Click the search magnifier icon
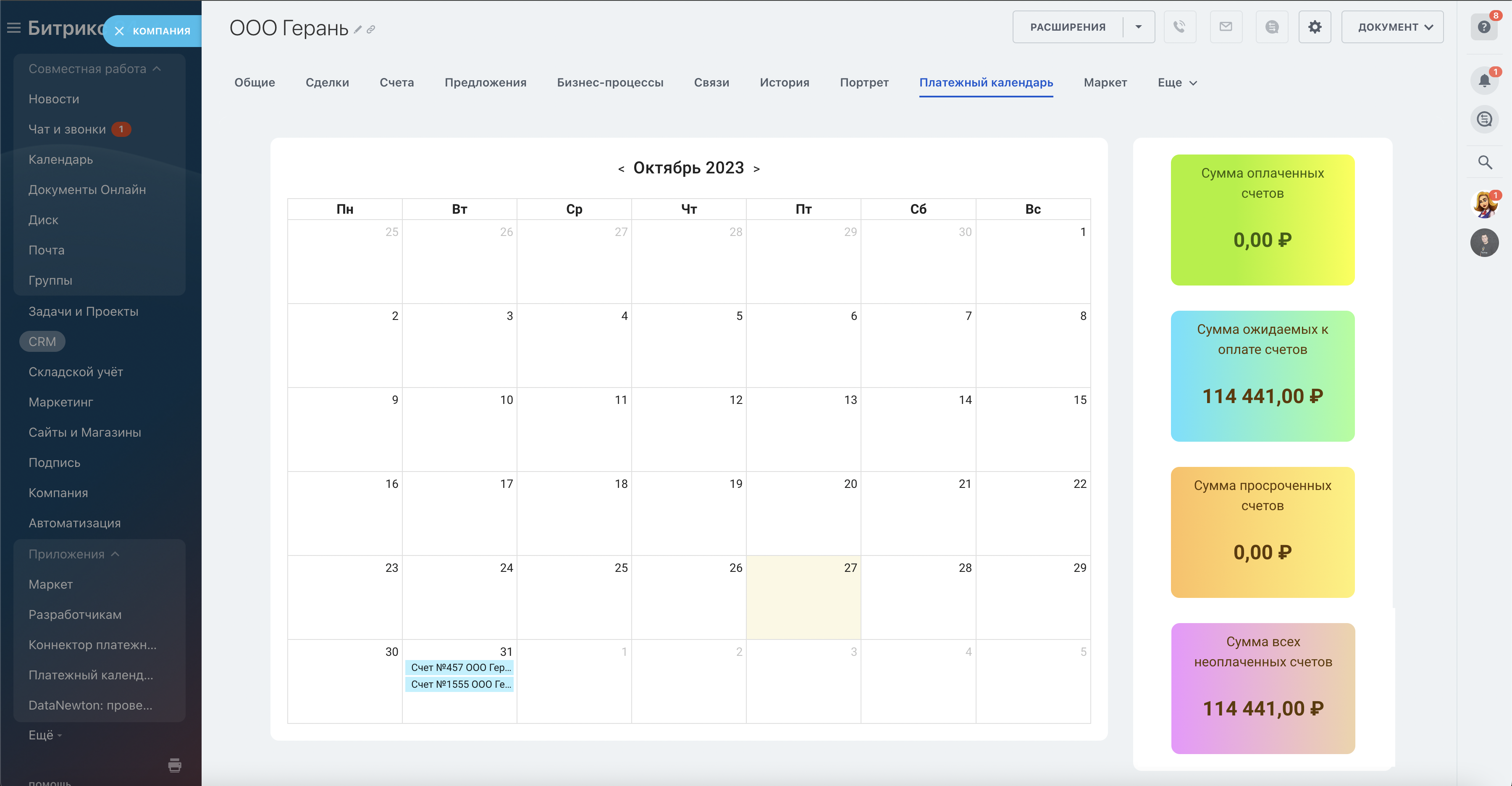Image resolution: width=1512 pixels, height=786 pixels. [x=1484, y=162]
